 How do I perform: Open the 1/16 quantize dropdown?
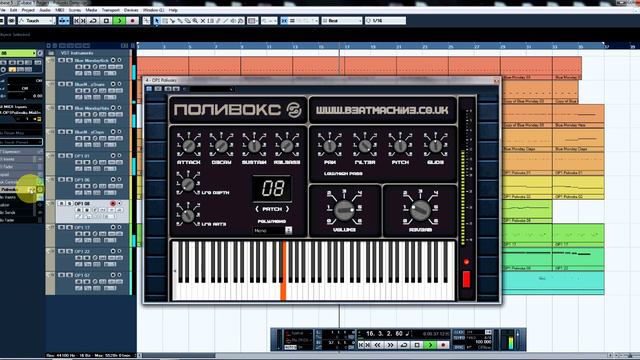(385, 20)
